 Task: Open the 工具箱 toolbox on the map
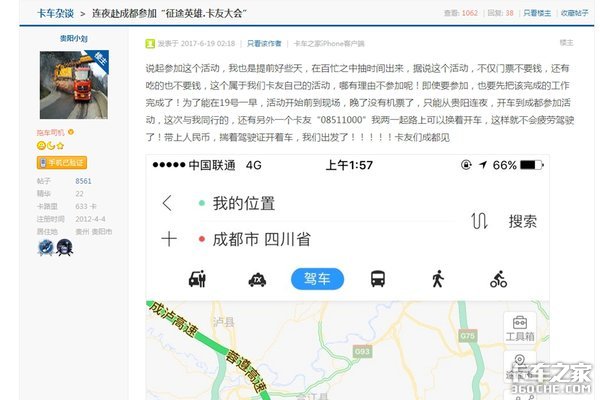[519, 328]
